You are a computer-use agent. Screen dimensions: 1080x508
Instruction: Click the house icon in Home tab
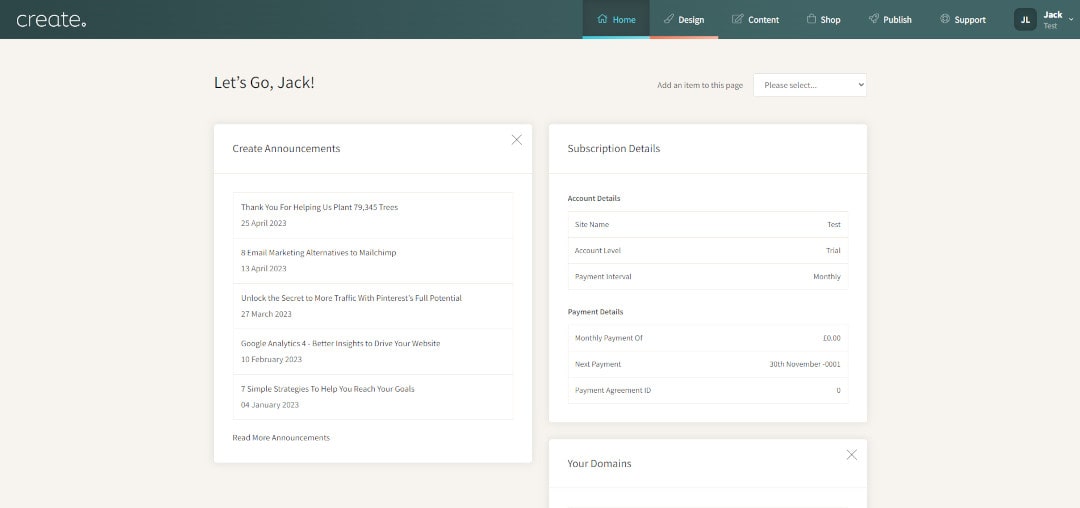pos(603,19)
